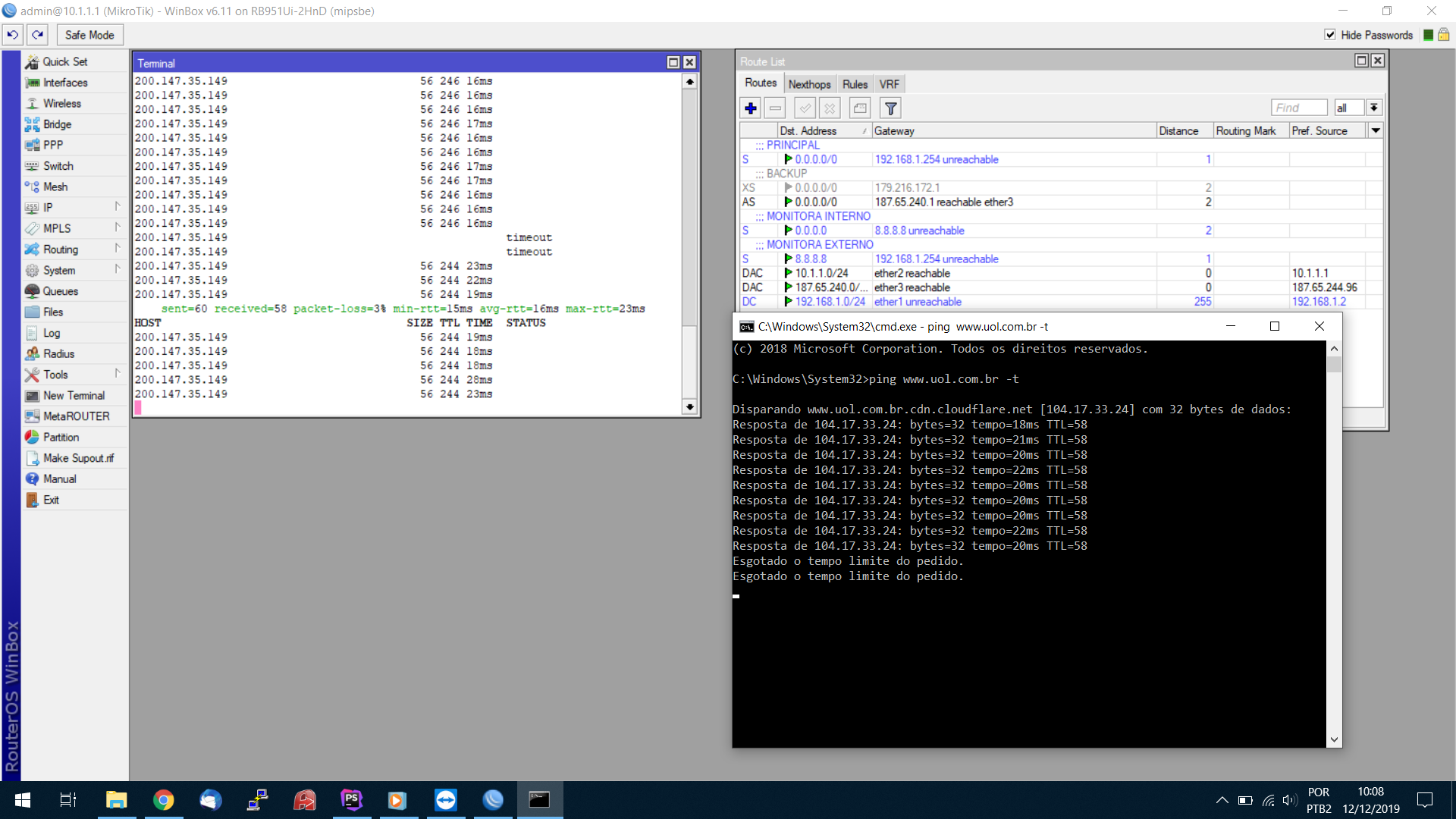Open the Wireless menu in sidebar
The height and width of the screenshot is (819, 1456).
pos(61,103)
